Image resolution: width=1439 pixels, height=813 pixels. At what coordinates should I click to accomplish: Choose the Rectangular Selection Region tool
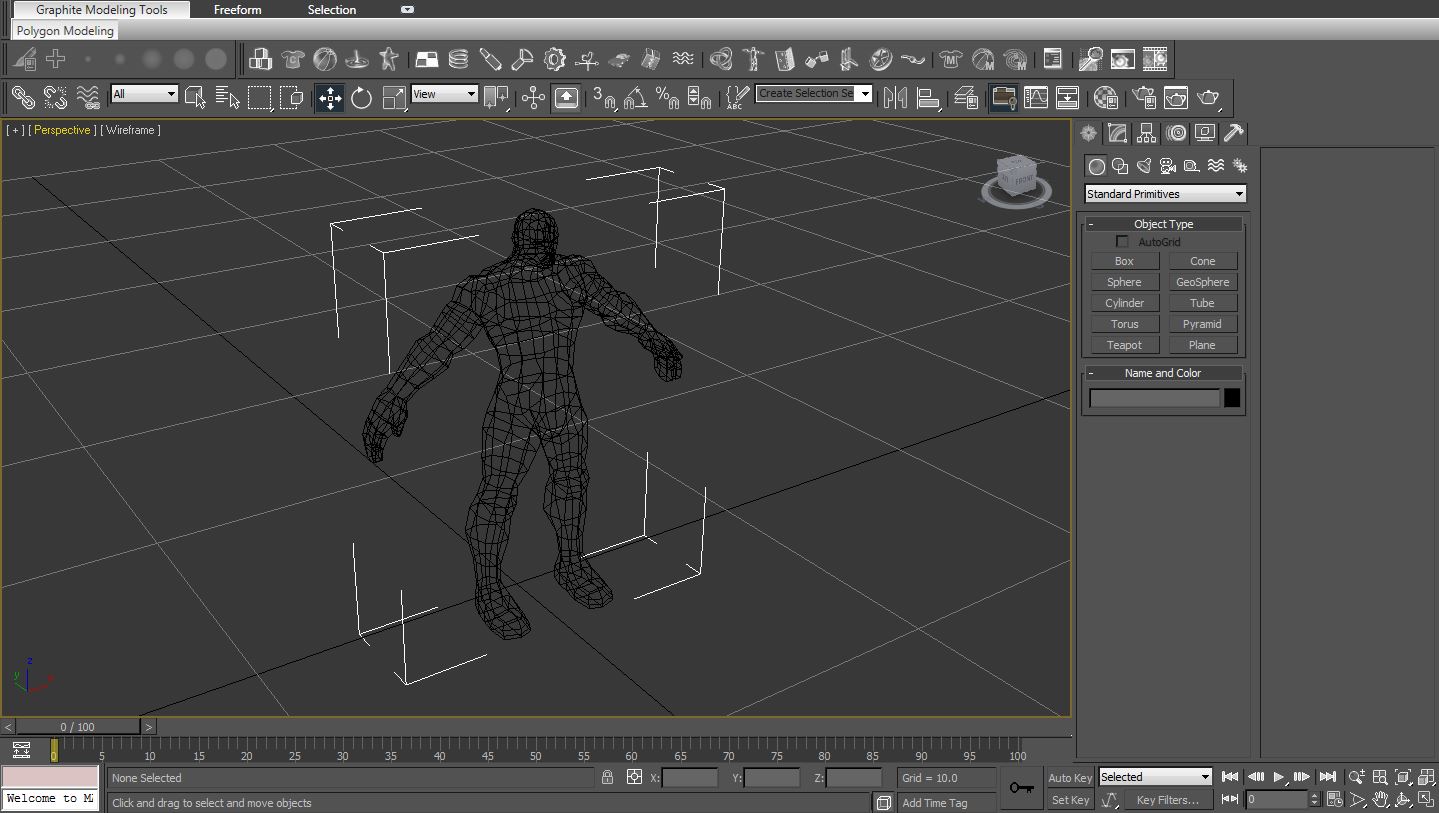[260, 97]
